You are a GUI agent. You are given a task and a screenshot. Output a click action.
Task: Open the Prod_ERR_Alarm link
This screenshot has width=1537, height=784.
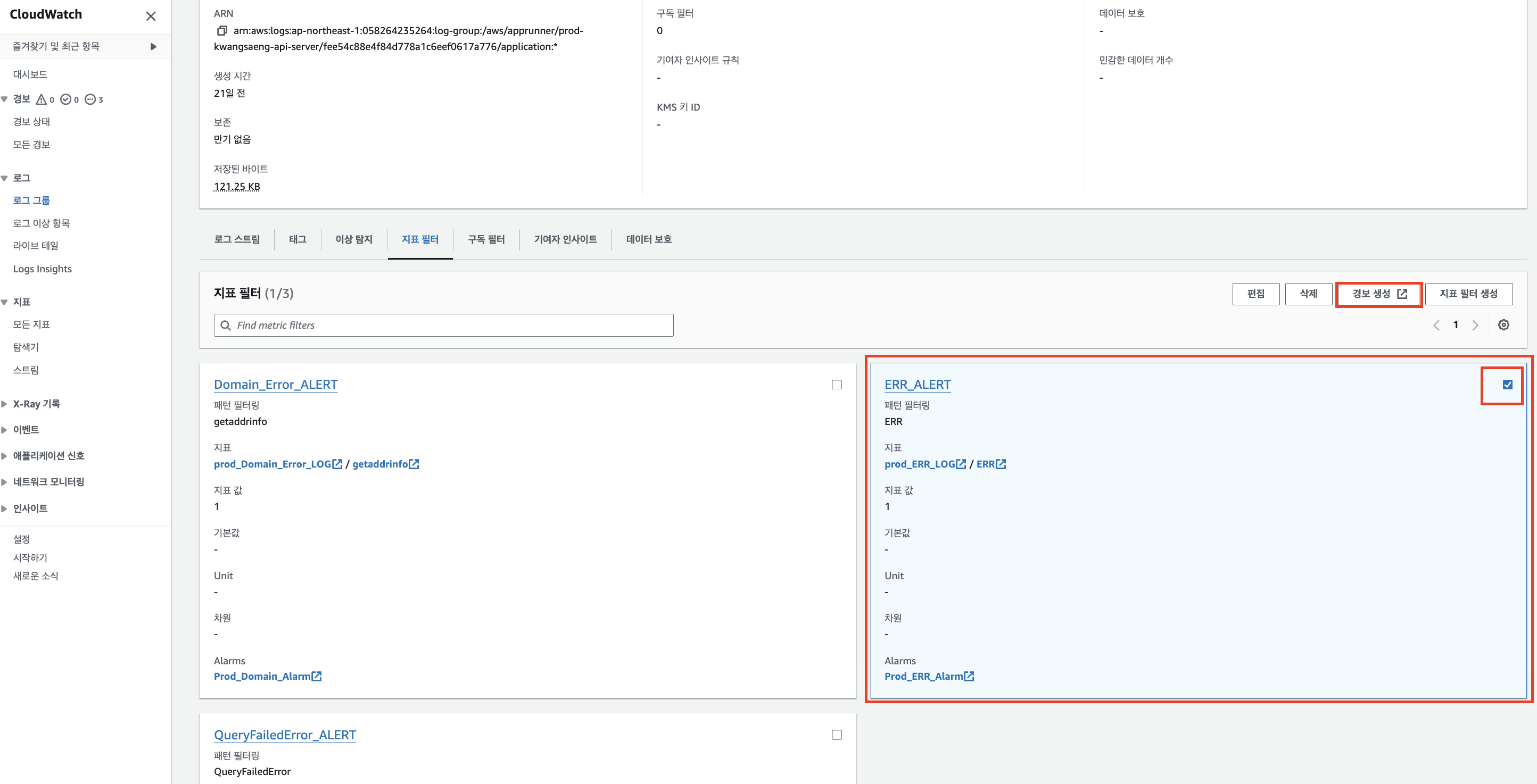(923, 676)
